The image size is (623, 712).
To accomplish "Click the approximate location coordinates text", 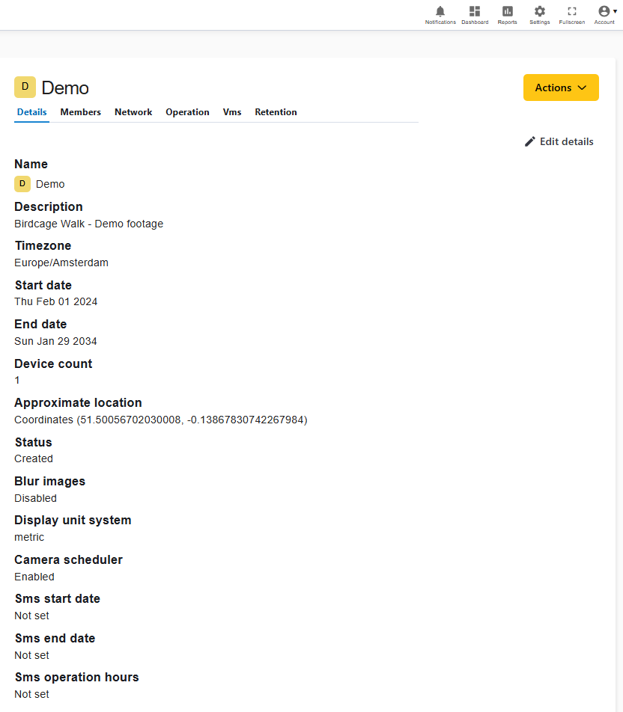I will pyautogui.click(x=161, y=420).
